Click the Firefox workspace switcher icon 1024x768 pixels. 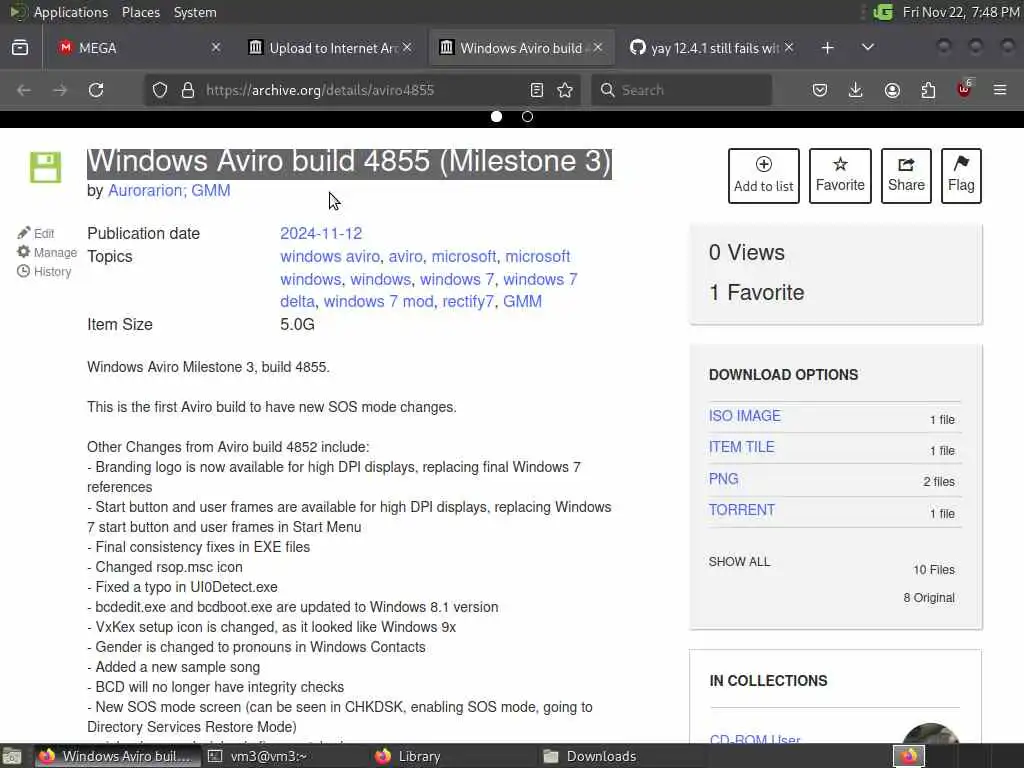click(909, 756)
